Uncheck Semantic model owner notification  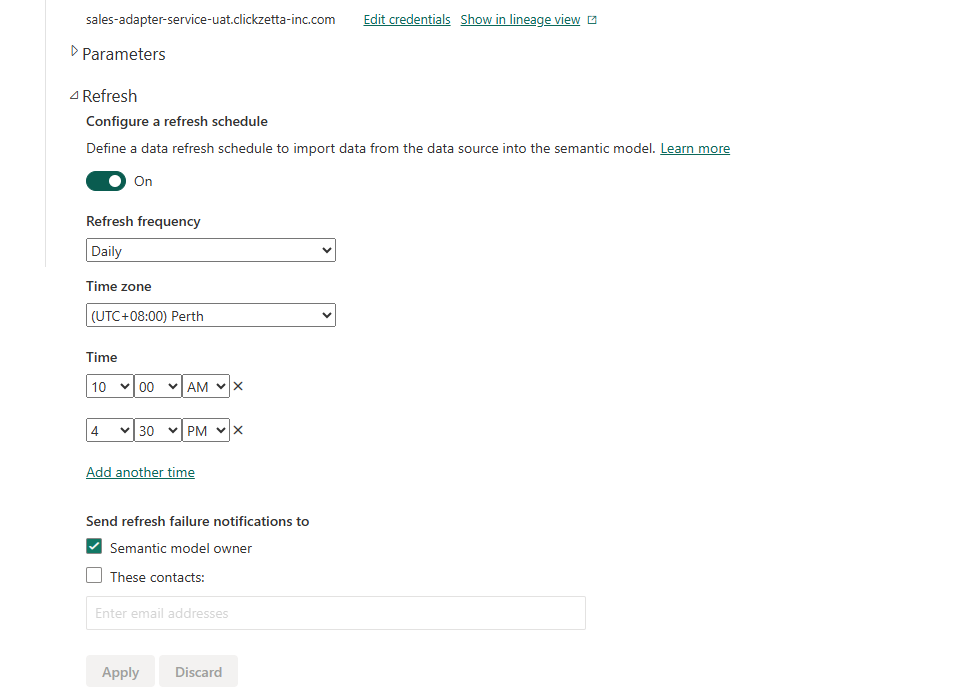click(94, 547)
